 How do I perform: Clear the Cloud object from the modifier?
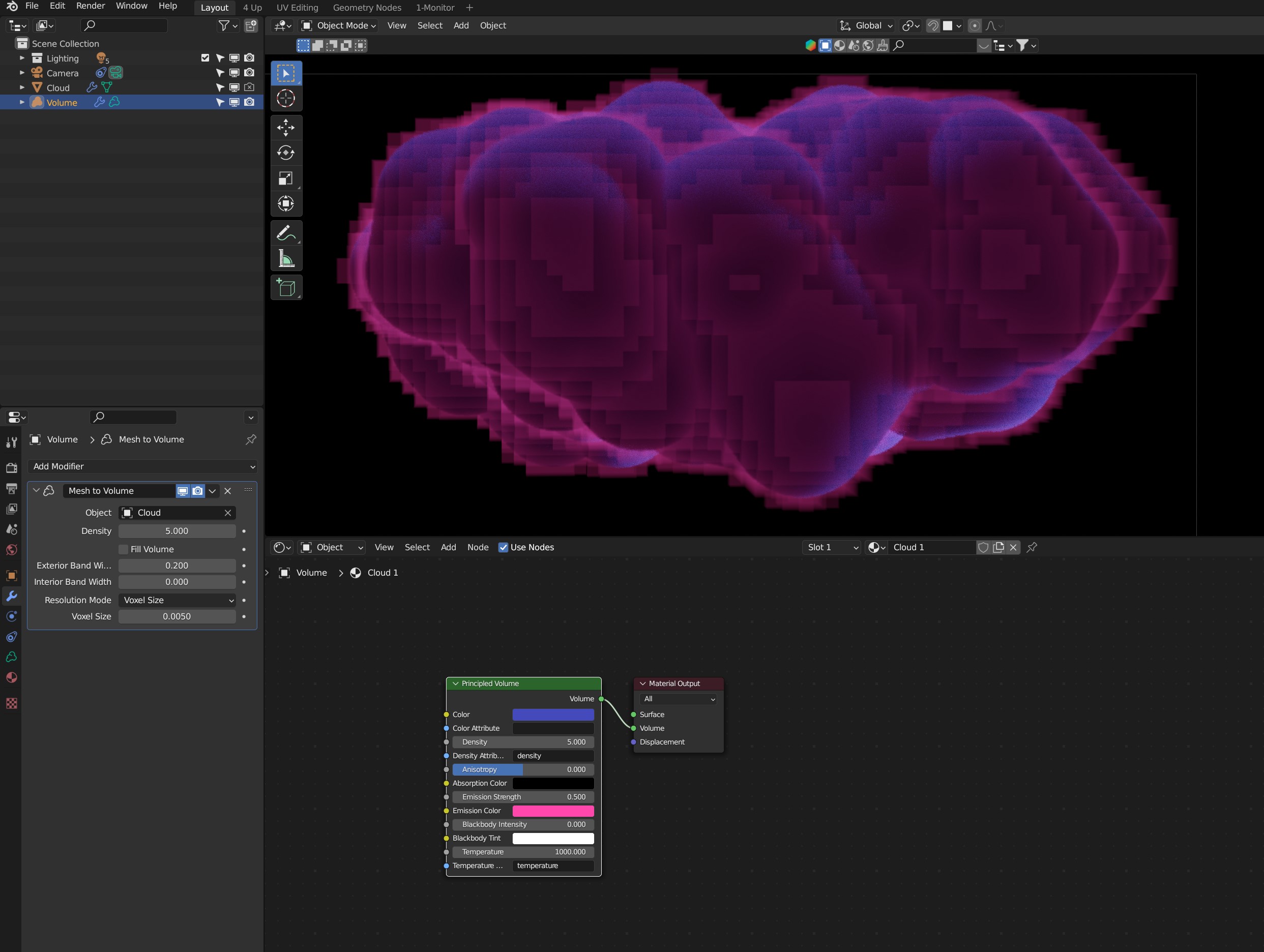coord(227,513)
